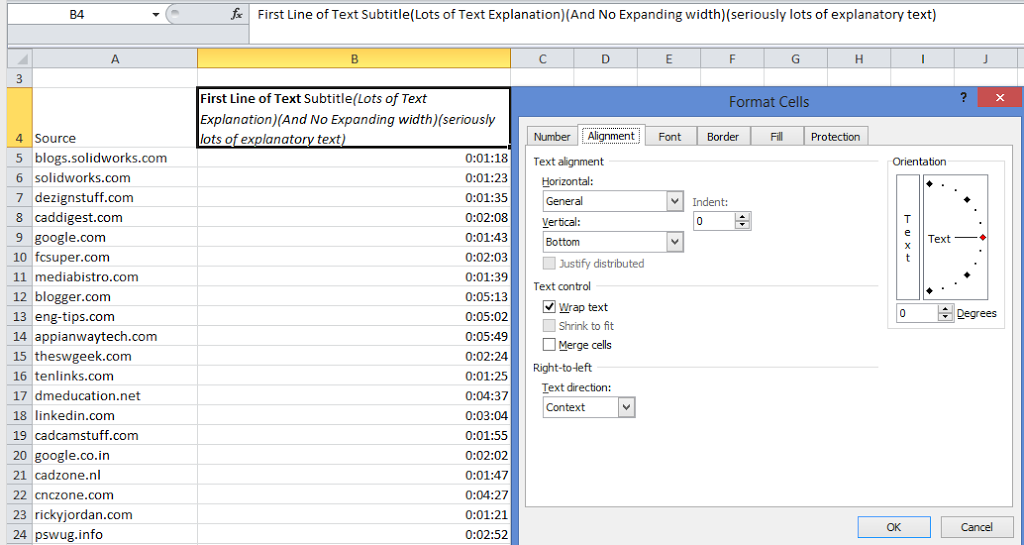Select column B header
Viewport: 1024px width, 545px height.
pos(354,59)
